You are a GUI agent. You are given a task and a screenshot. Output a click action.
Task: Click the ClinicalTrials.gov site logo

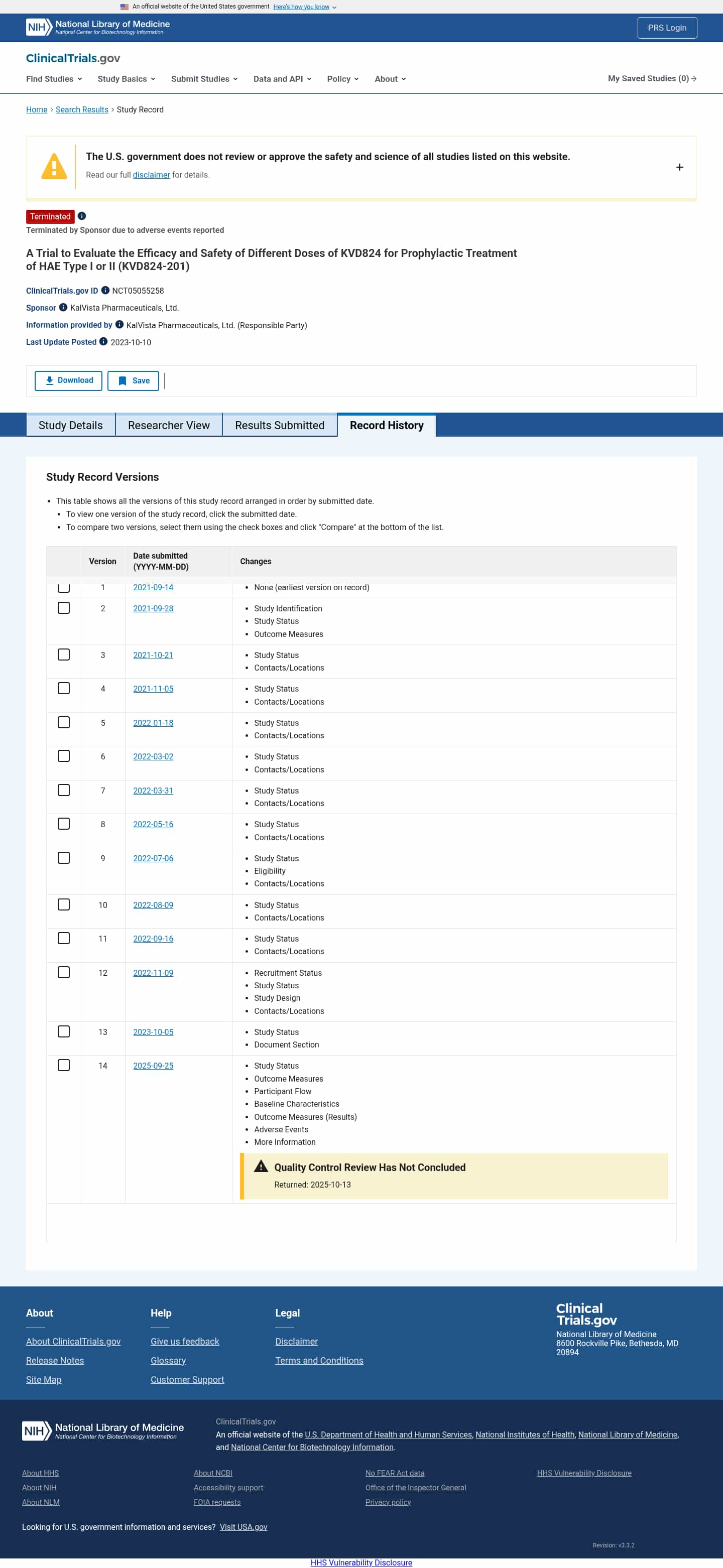pyautogui.click(x=73, y=58)
